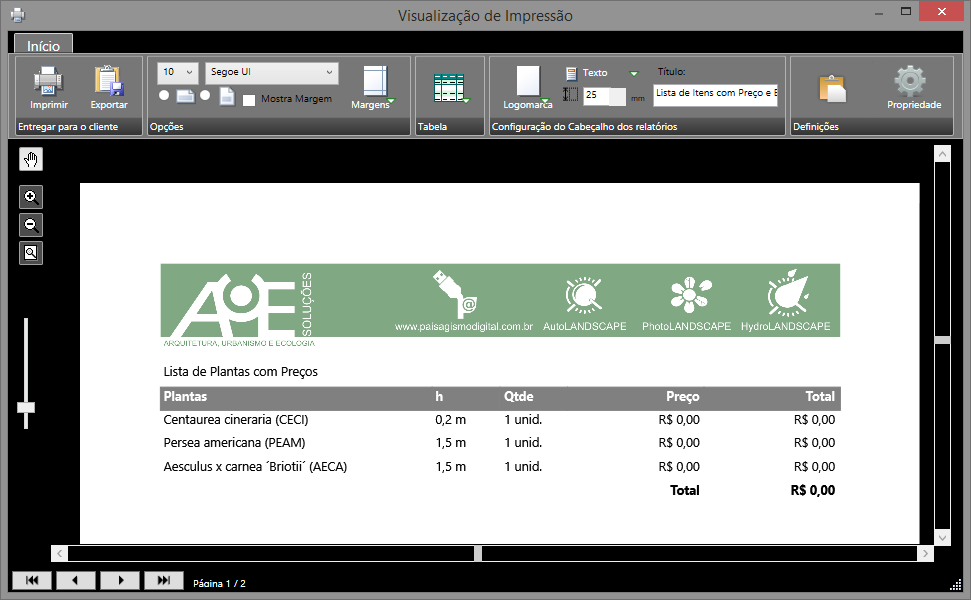The image size is (971, 600).
Task: Enable the Mostra Margem checkbox
Action: click(249, 99)
